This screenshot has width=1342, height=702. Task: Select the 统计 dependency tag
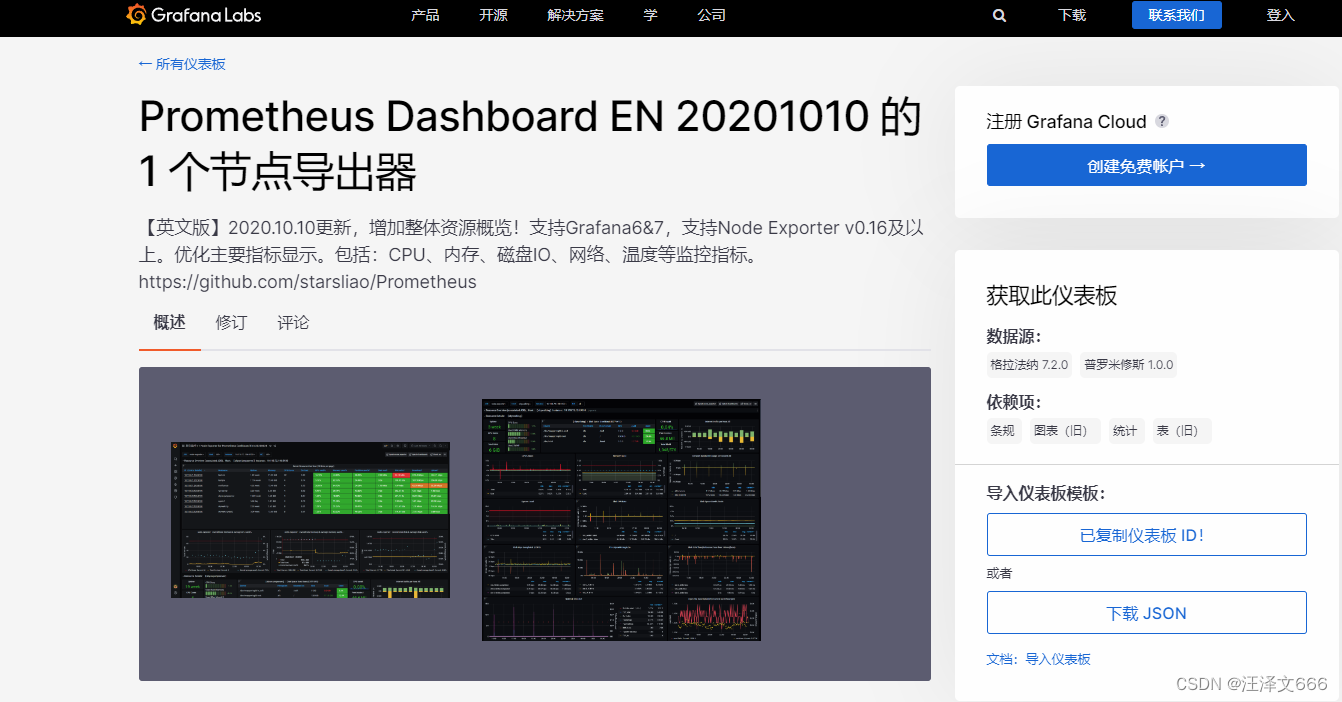(1125, 431)
